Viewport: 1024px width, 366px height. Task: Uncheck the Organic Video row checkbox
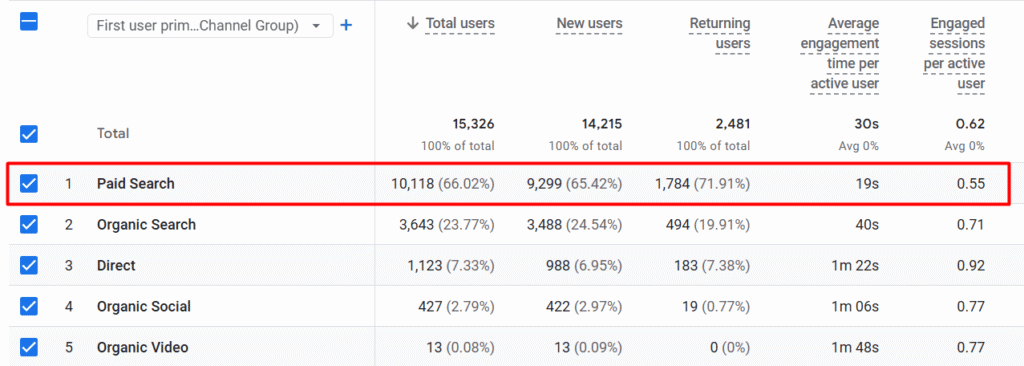pyautogui.click(x=29, y=347)
